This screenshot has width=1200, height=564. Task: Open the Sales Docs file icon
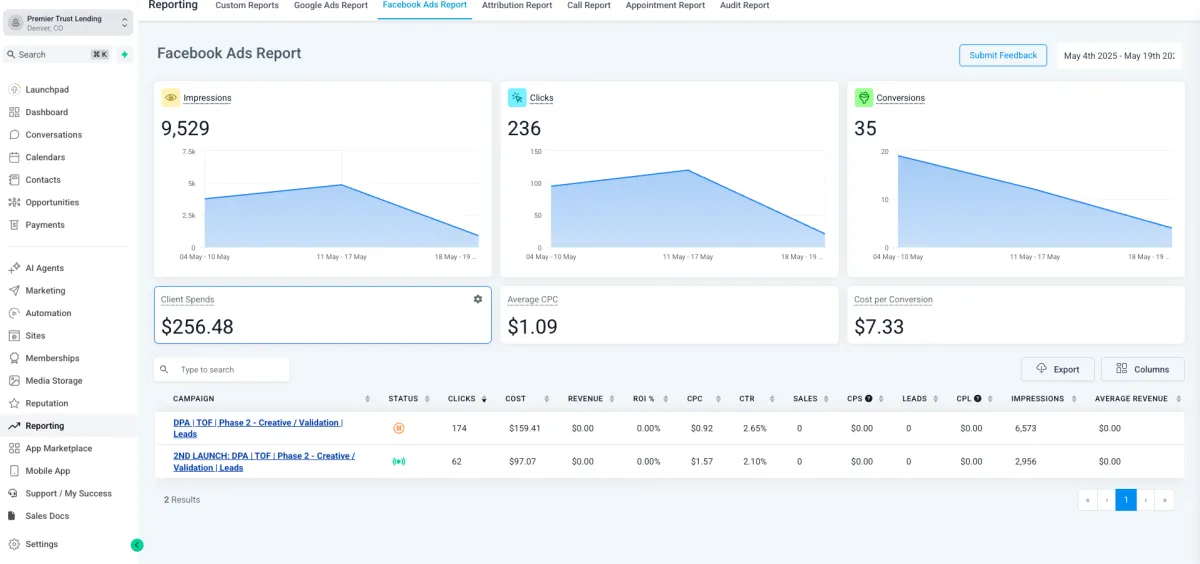12,516
